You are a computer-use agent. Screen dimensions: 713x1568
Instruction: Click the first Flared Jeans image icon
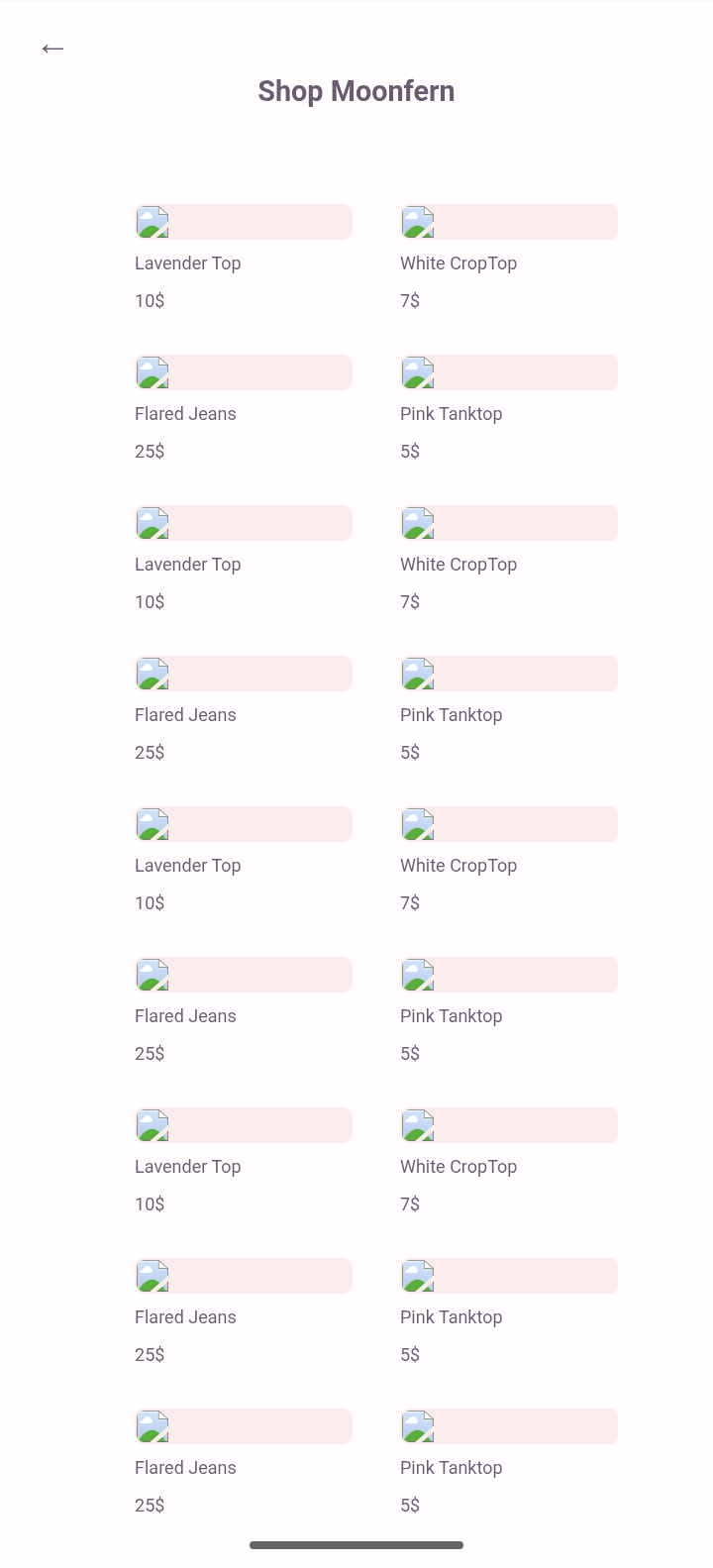pyautogui.click(x=153, y=373)
